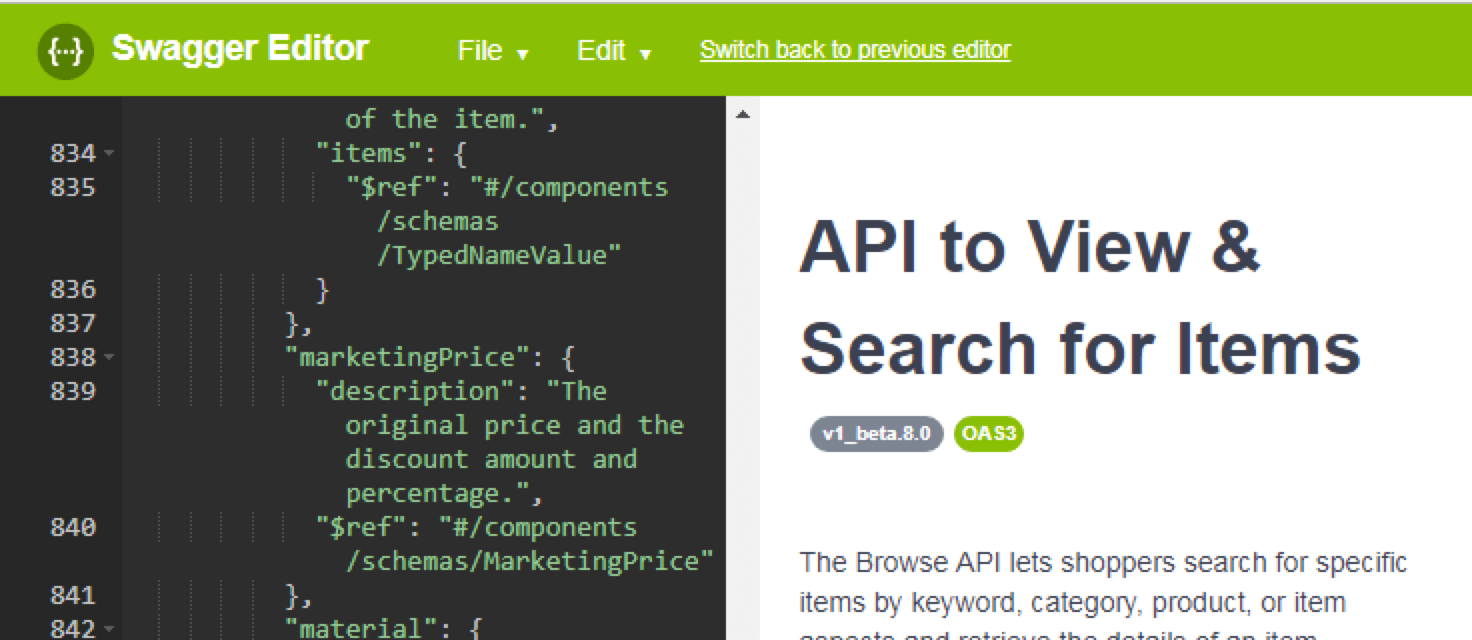Click the "marketingPrice" key in the code
This screenshot has width=1472, height=640.
tap(407, 358)
